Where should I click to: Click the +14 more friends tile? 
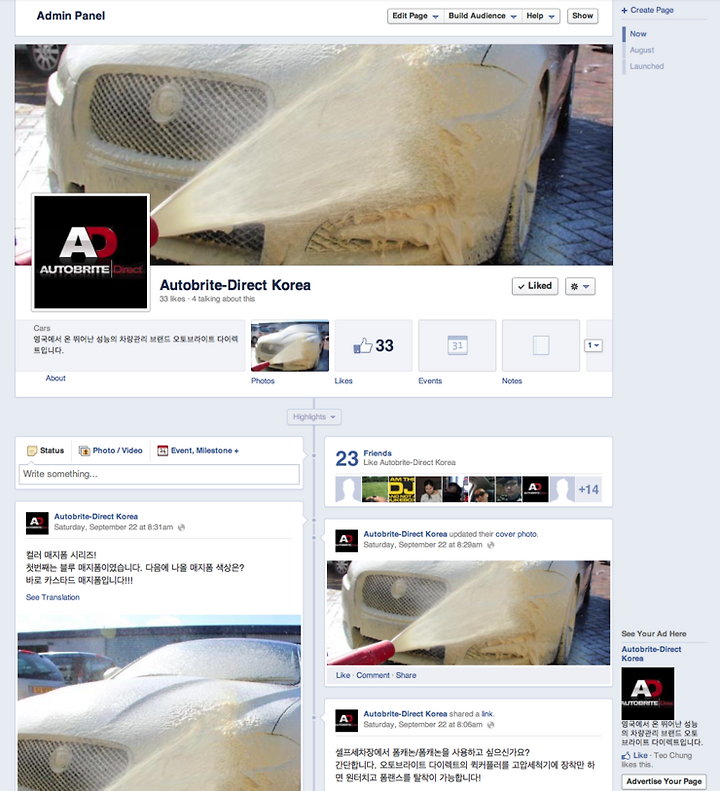pyautogui.click(x=588, y=489)
